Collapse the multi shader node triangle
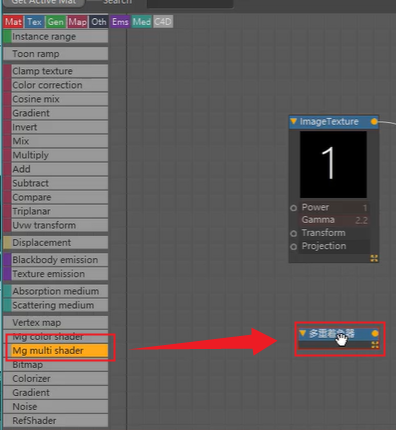The image size is (396, 430). click(x=302, y=333)
